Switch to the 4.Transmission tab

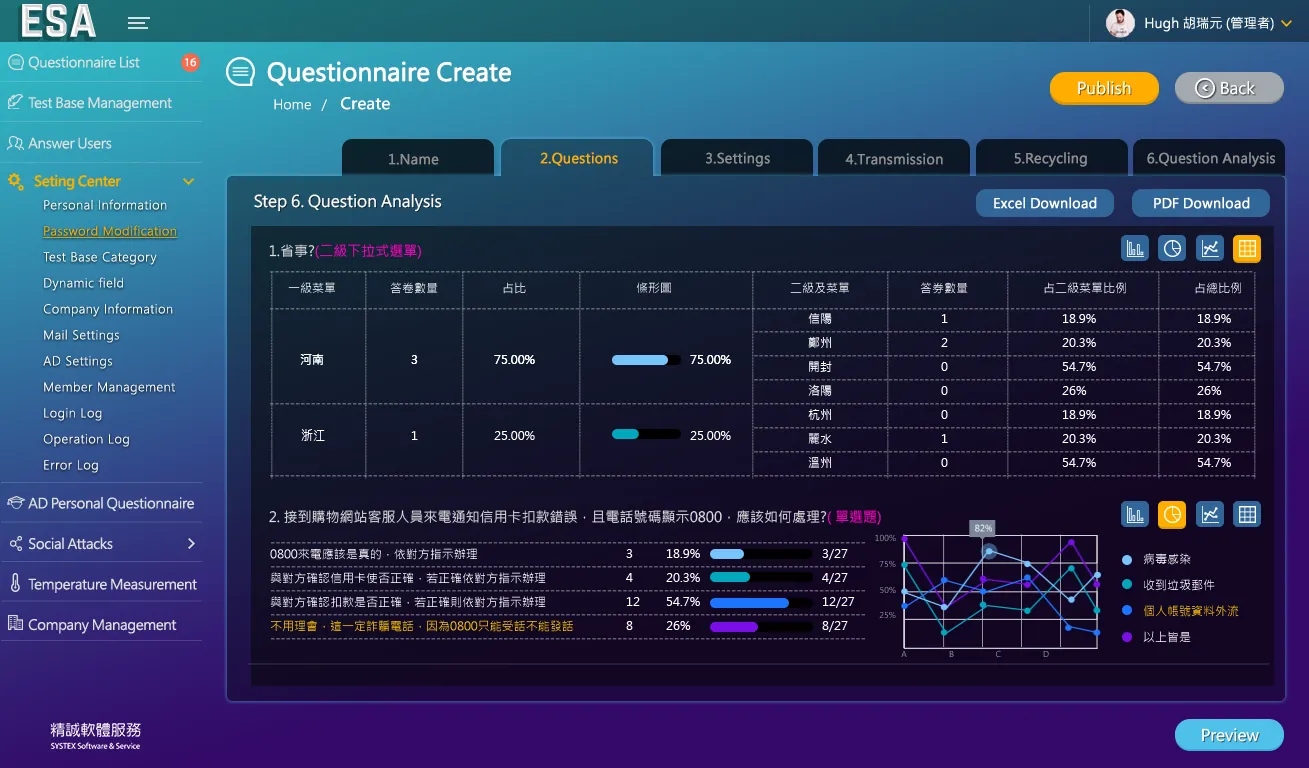click(x=894, y=158)
